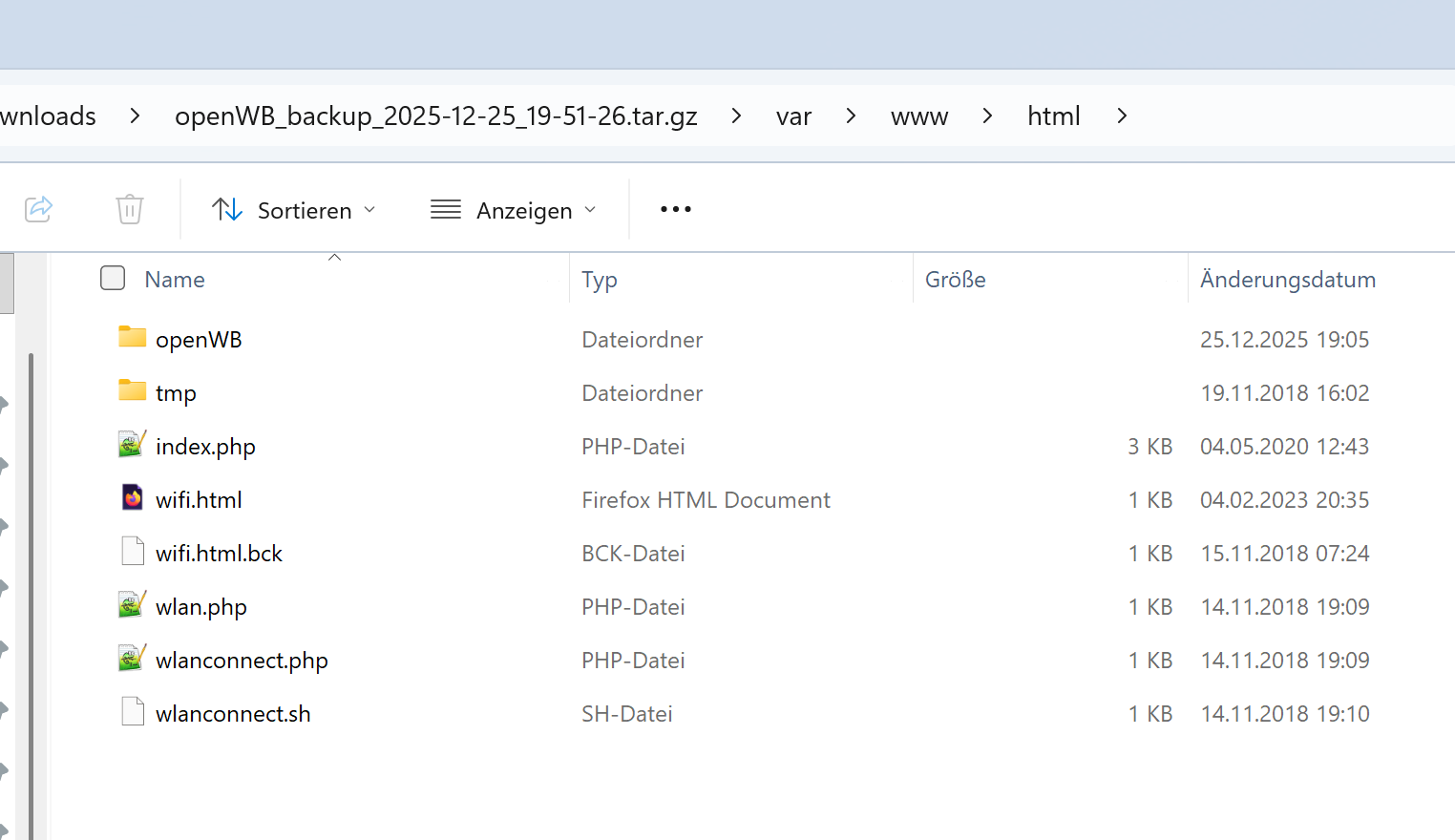Click the plain file icon of wifi.html.bck
This screenshot has width=1455, height=840.
tap(132, 551)
